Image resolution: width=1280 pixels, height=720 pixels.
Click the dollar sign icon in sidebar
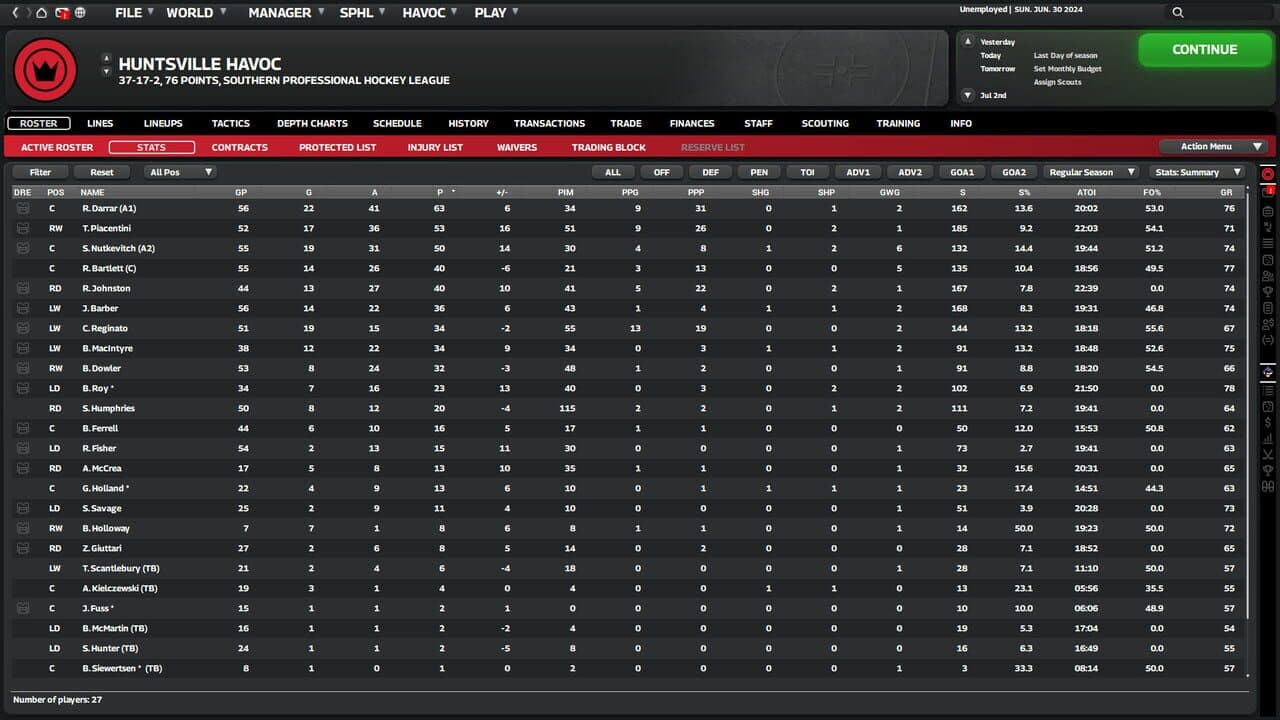pos(1268,422)
